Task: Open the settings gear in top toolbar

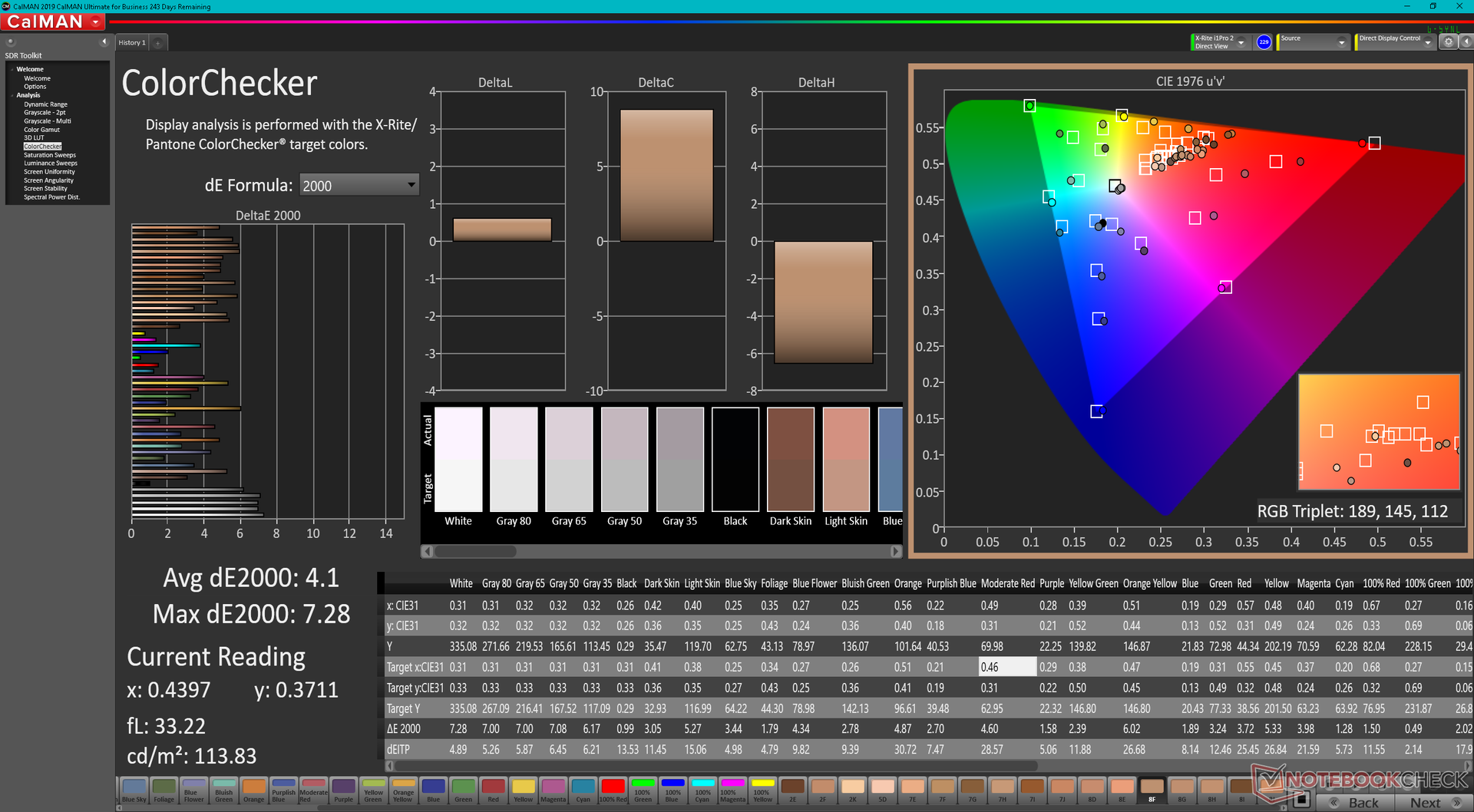Action: coord(1448,42)
